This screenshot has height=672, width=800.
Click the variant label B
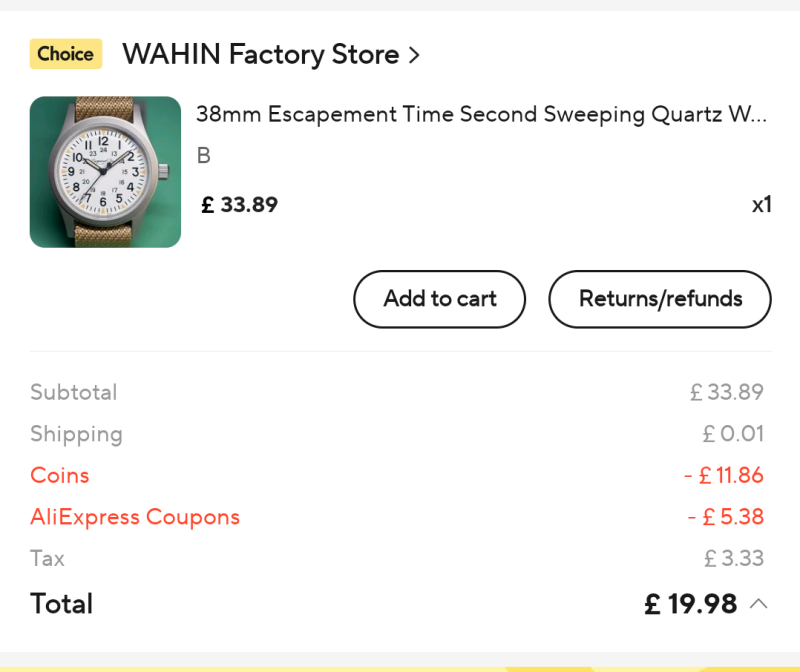(x=204, y=156)
